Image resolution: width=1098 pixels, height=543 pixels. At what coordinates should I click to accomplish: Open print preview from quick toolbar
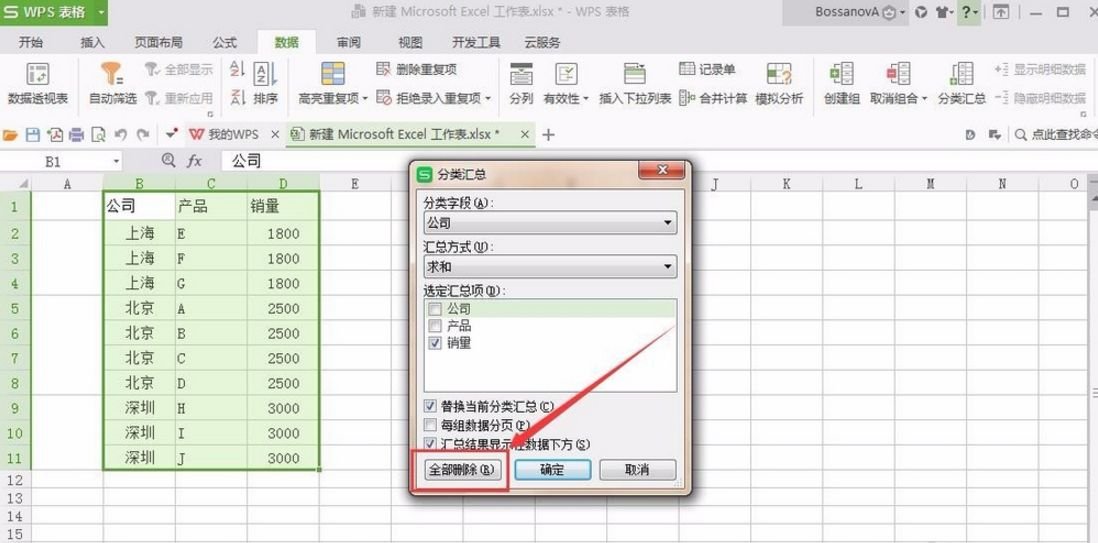pyautogui.click(x=98, y=135)
